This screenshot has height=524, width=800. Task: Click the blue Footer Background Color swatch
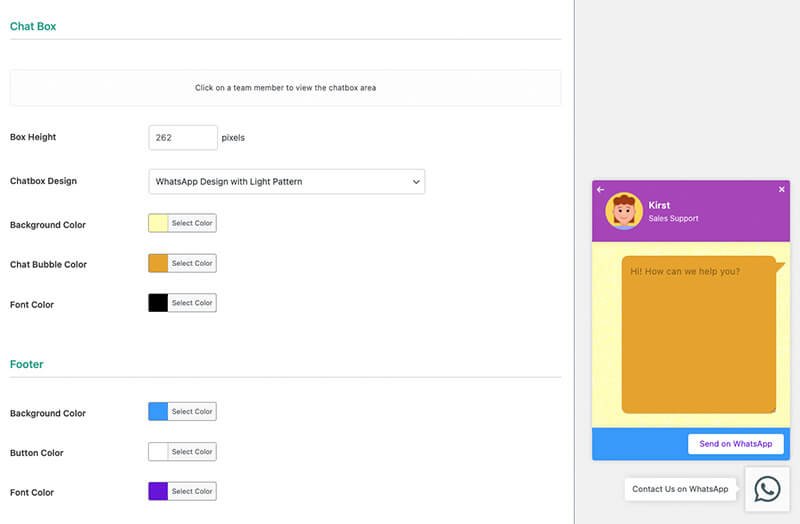pos(158,412)
